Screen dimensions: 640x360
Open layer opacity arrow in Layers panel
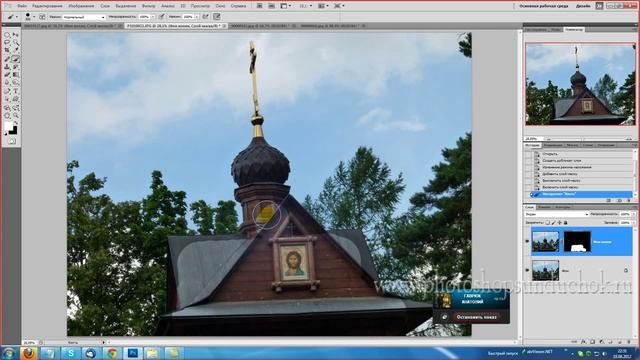coord(634,214)
